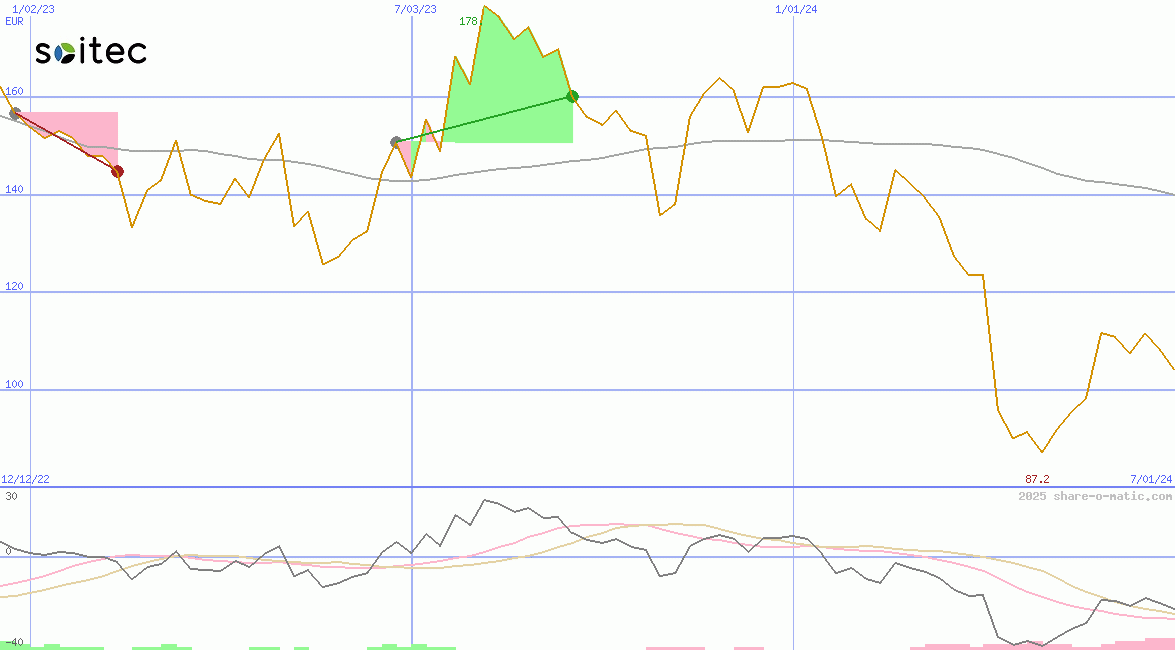Select the 12/12/22 date label
The width and height of the screenshot is (1175, 650).
pos(24,479)
